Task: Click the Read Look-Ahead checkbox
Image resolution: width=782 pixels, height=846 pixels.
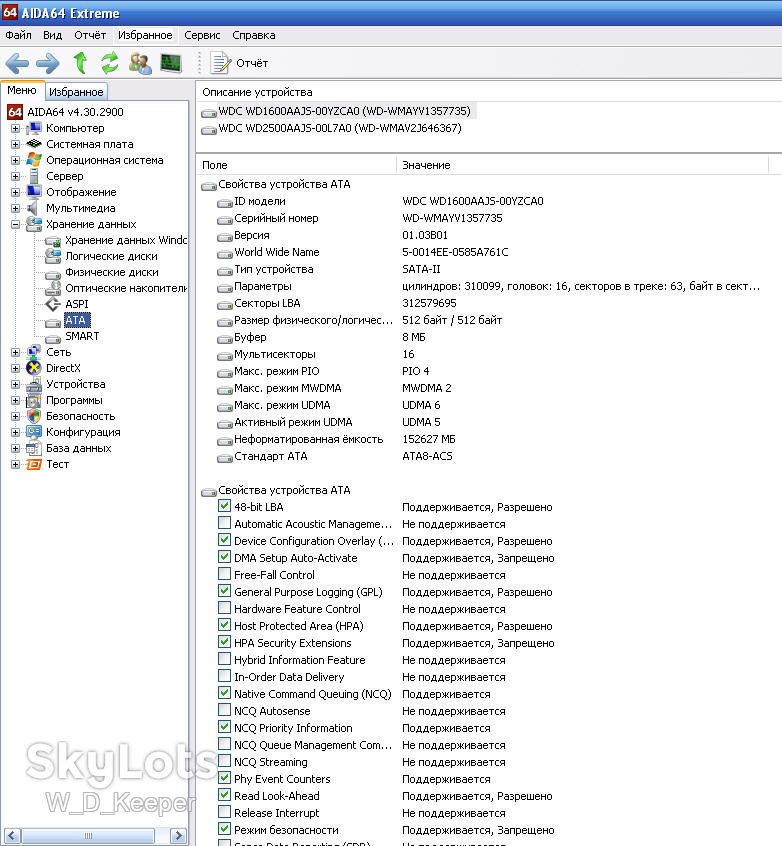Action: 225,795
